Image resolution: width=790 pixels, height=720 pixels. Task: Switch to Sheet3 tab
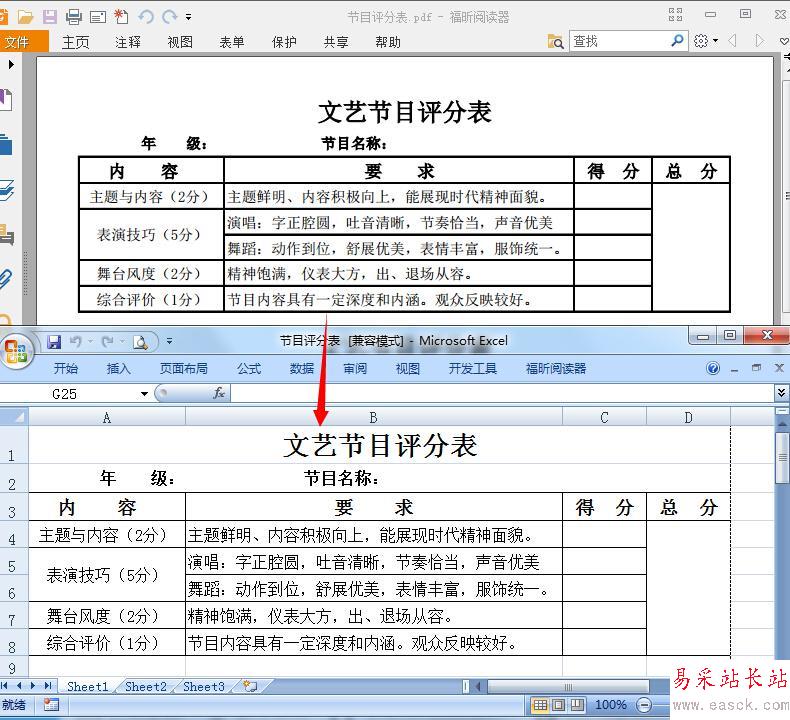(x=204, y=686)
